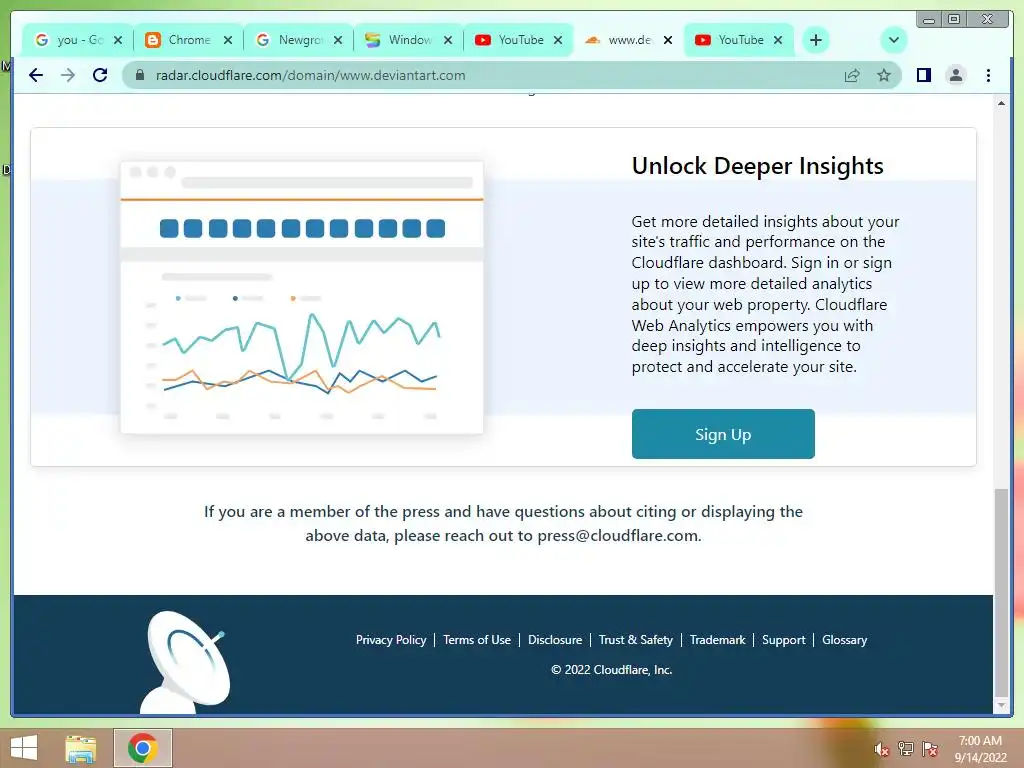Go back to the previous page
This screenshot has height=768, width=1024.
click(36, 75)
